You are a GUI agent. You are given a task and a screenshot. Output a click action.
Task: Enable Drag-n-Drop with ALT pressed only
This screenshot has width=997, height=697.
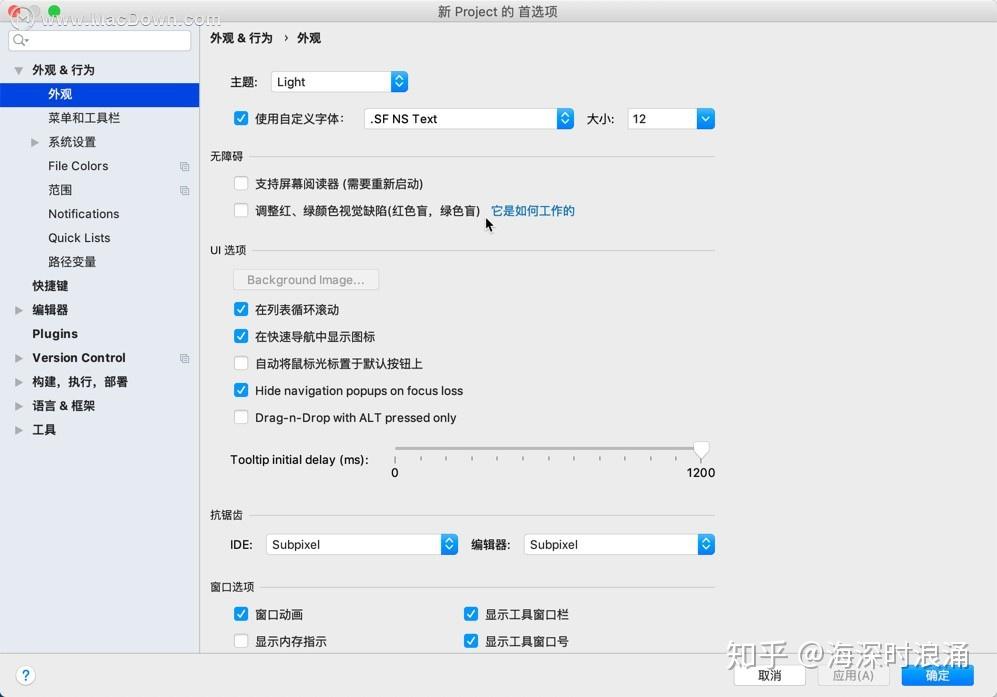coord(241,417)
